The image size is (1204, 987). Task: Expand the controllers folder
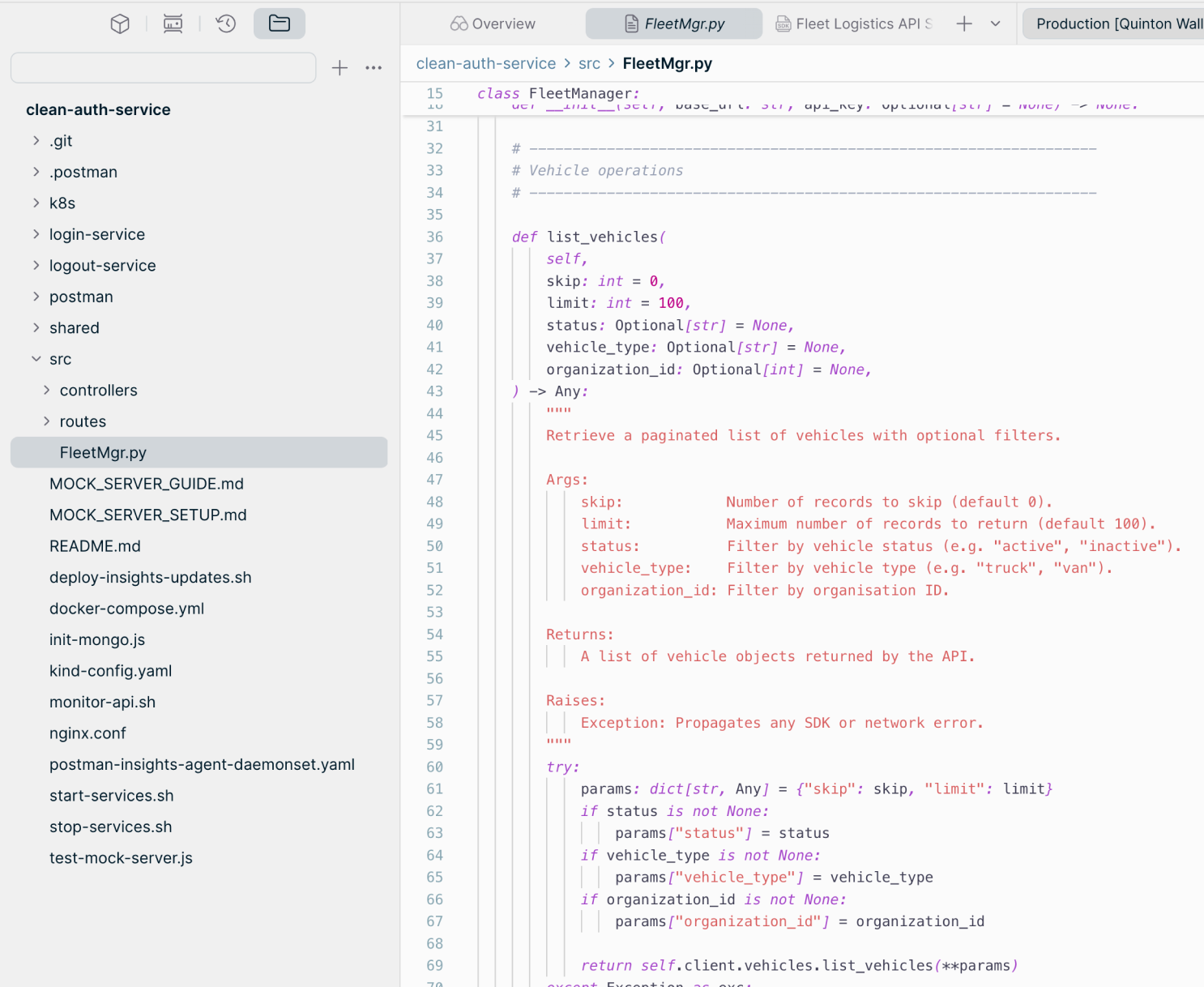pyautogui.click(x=46, y=390)
